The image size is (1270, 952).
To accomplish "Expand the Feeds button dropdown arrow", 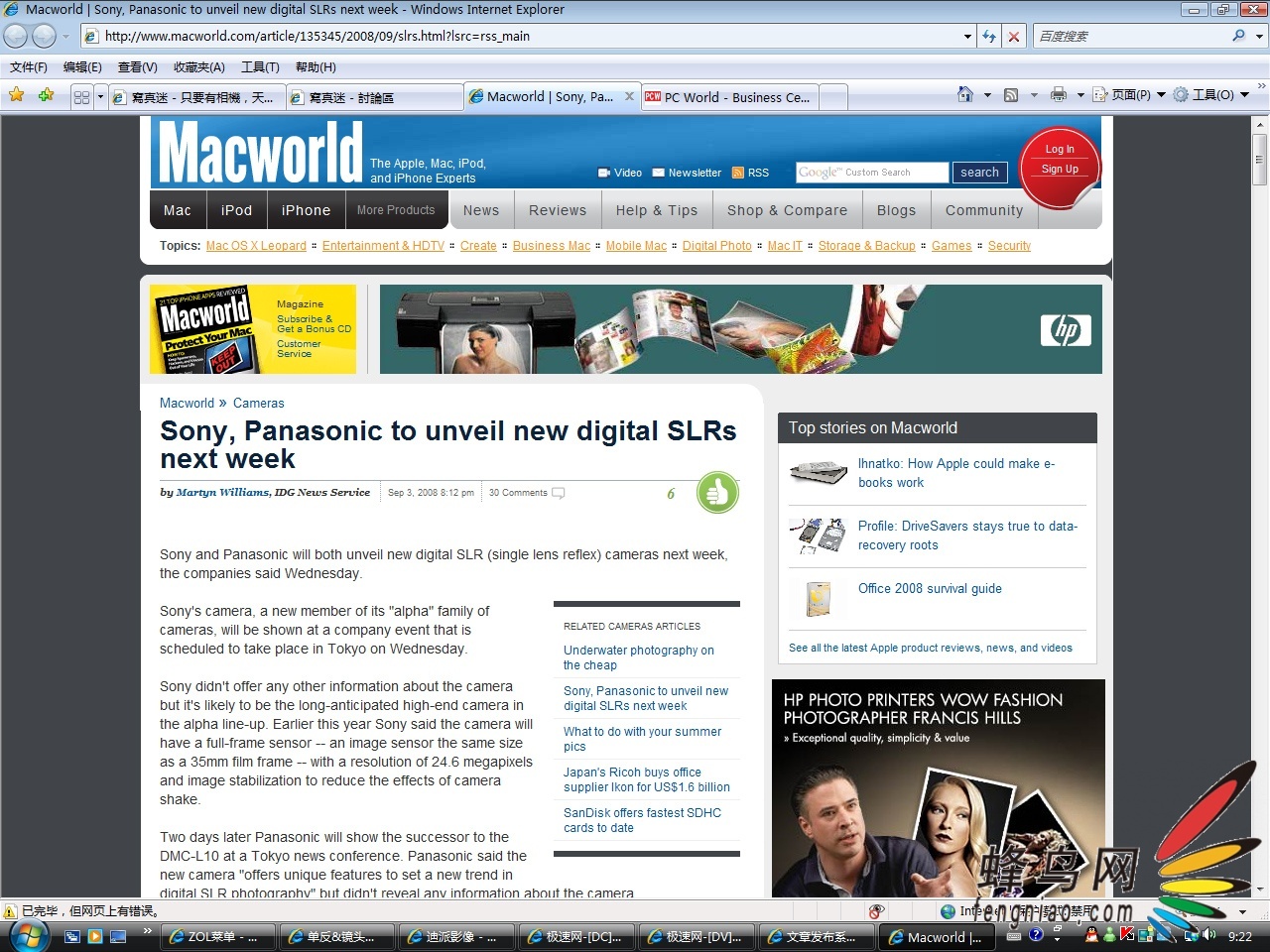I will pos(1033,95).
